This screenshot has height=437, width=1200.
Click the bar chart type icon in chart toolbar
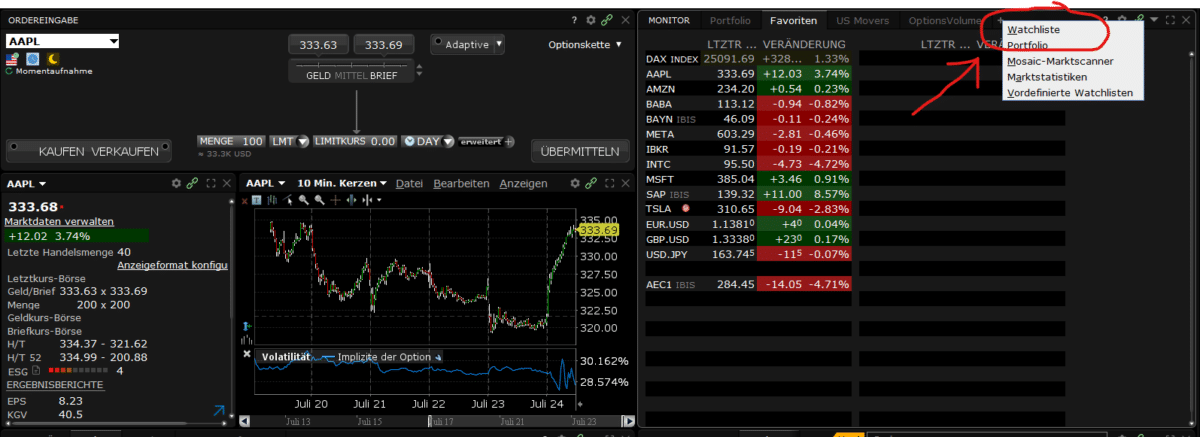[271, 201]
